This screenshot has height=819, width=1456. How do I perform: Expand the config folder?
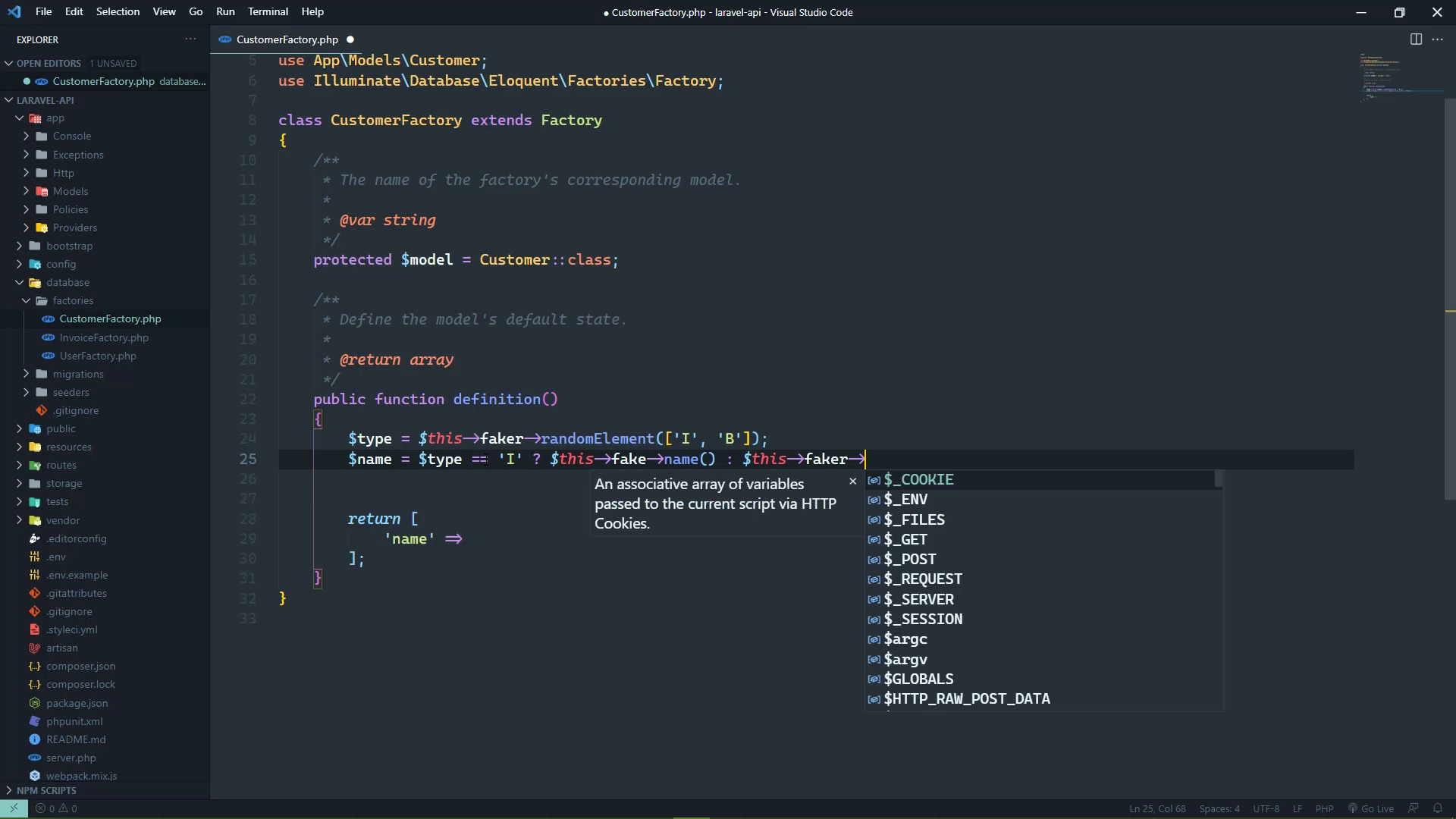coord(61,264)
